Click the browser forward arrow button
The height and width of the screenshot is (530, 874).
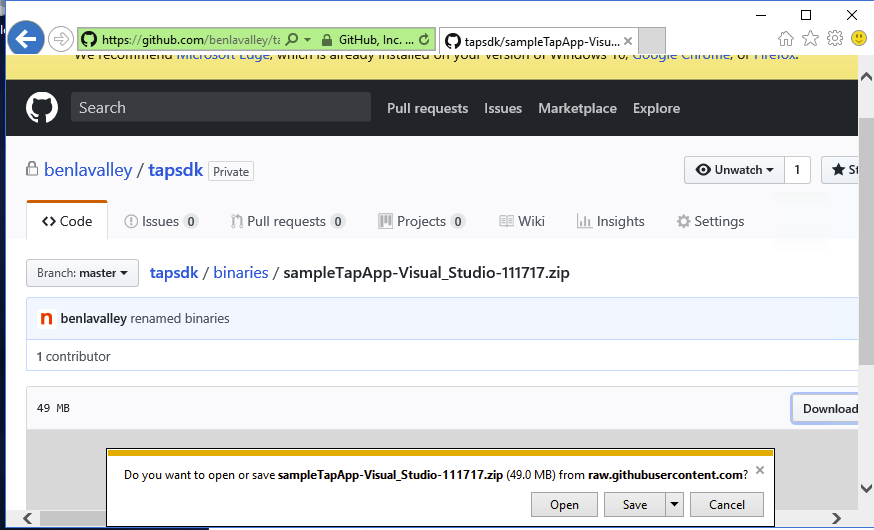(61, 39)
